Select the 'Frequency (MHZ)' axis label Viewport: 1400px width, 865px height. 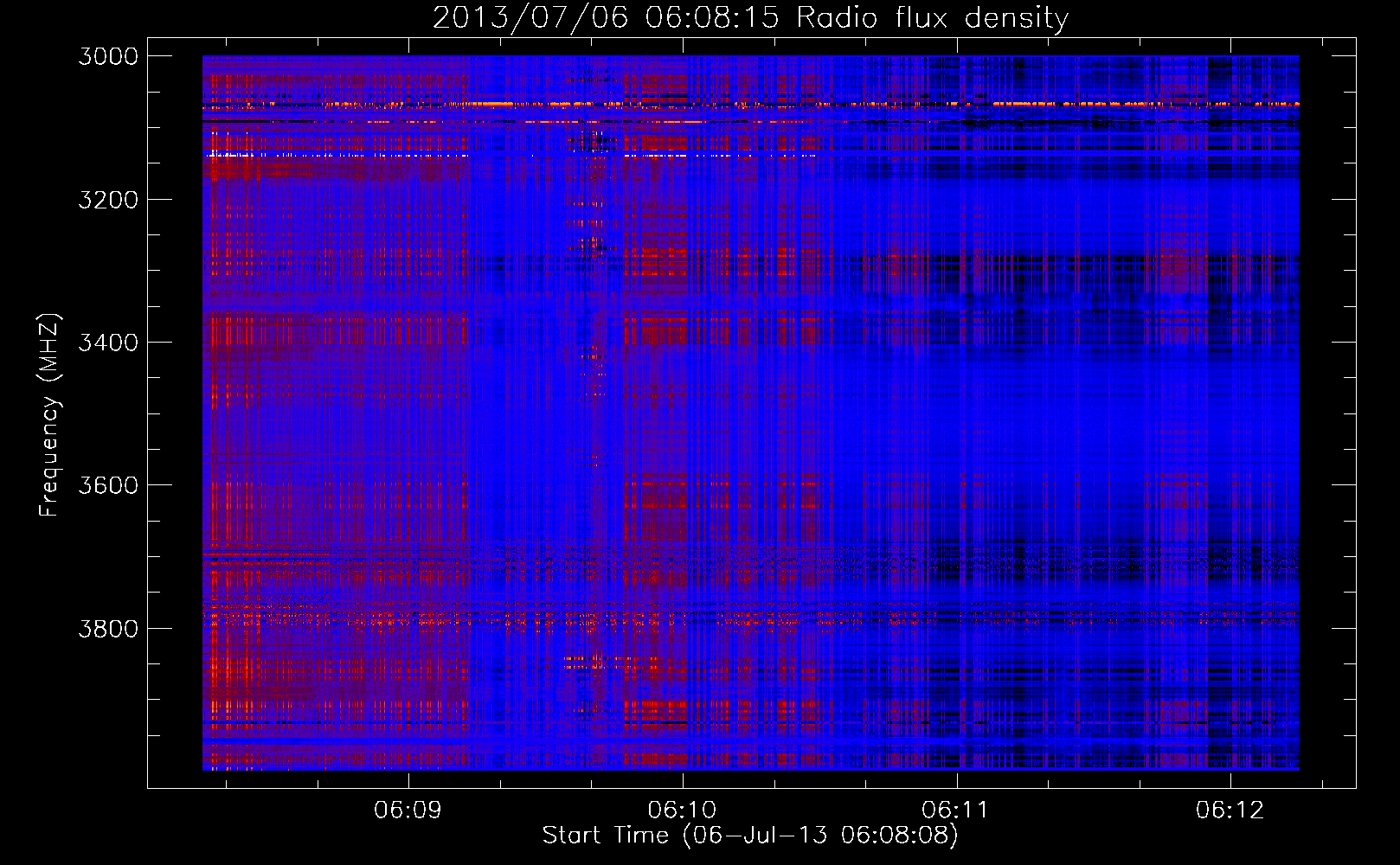pos(50,415)
